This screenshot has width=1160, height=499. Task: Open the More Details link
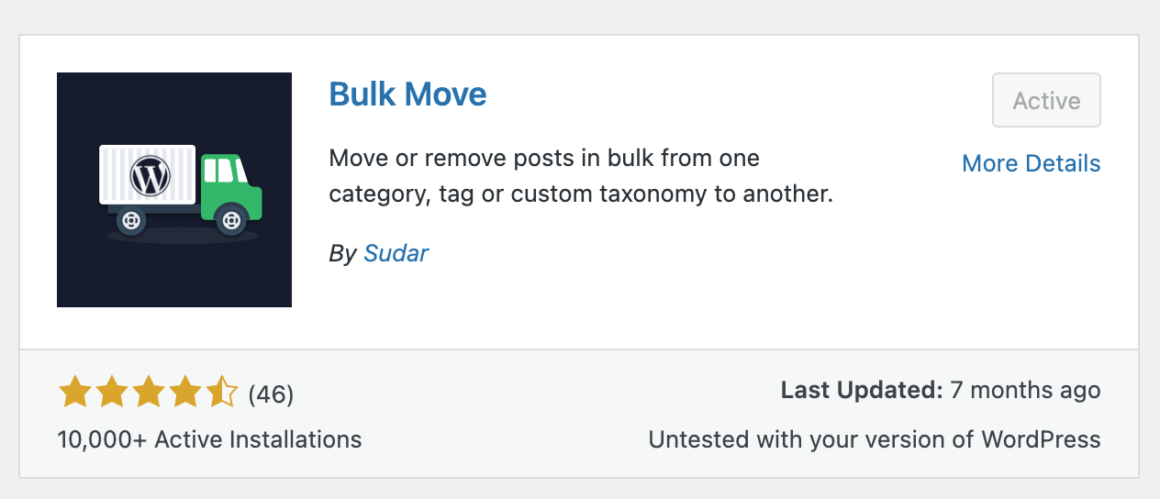(x=1030, y=163)
